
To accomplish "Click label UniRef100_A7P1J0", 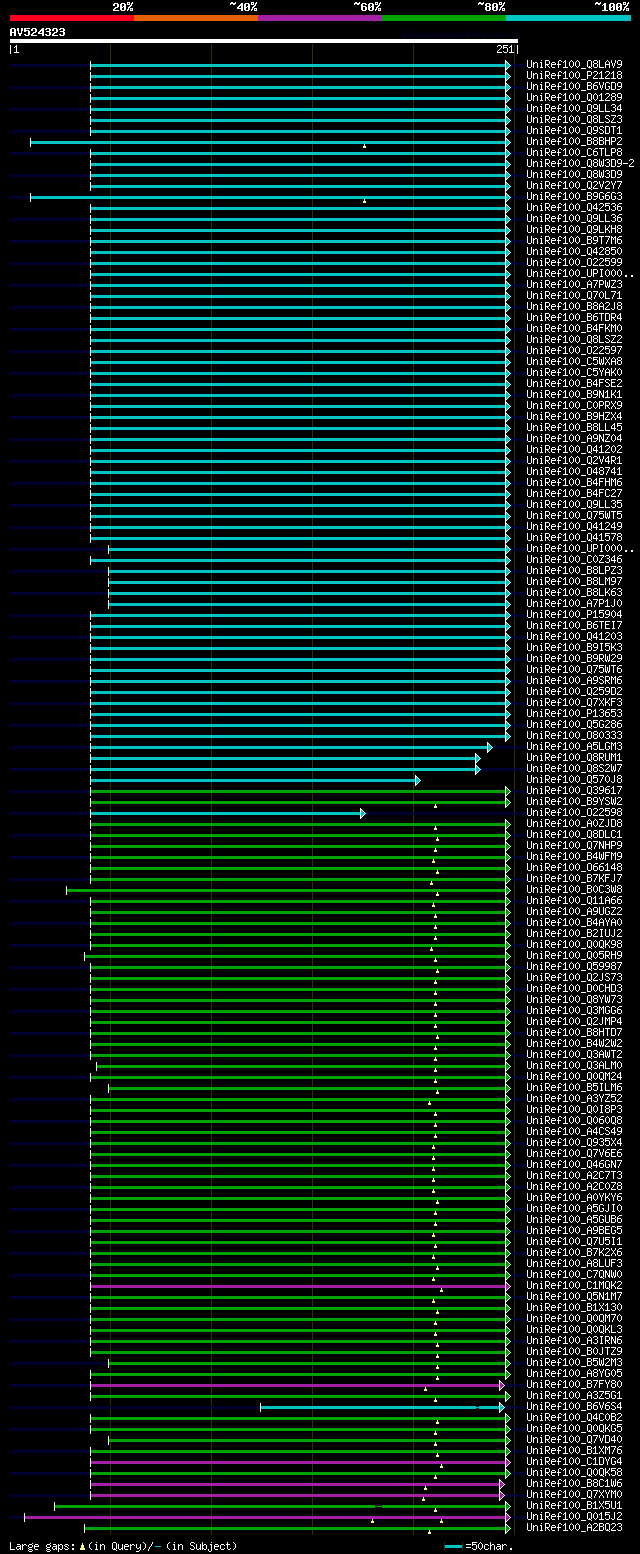I will 574,603.
